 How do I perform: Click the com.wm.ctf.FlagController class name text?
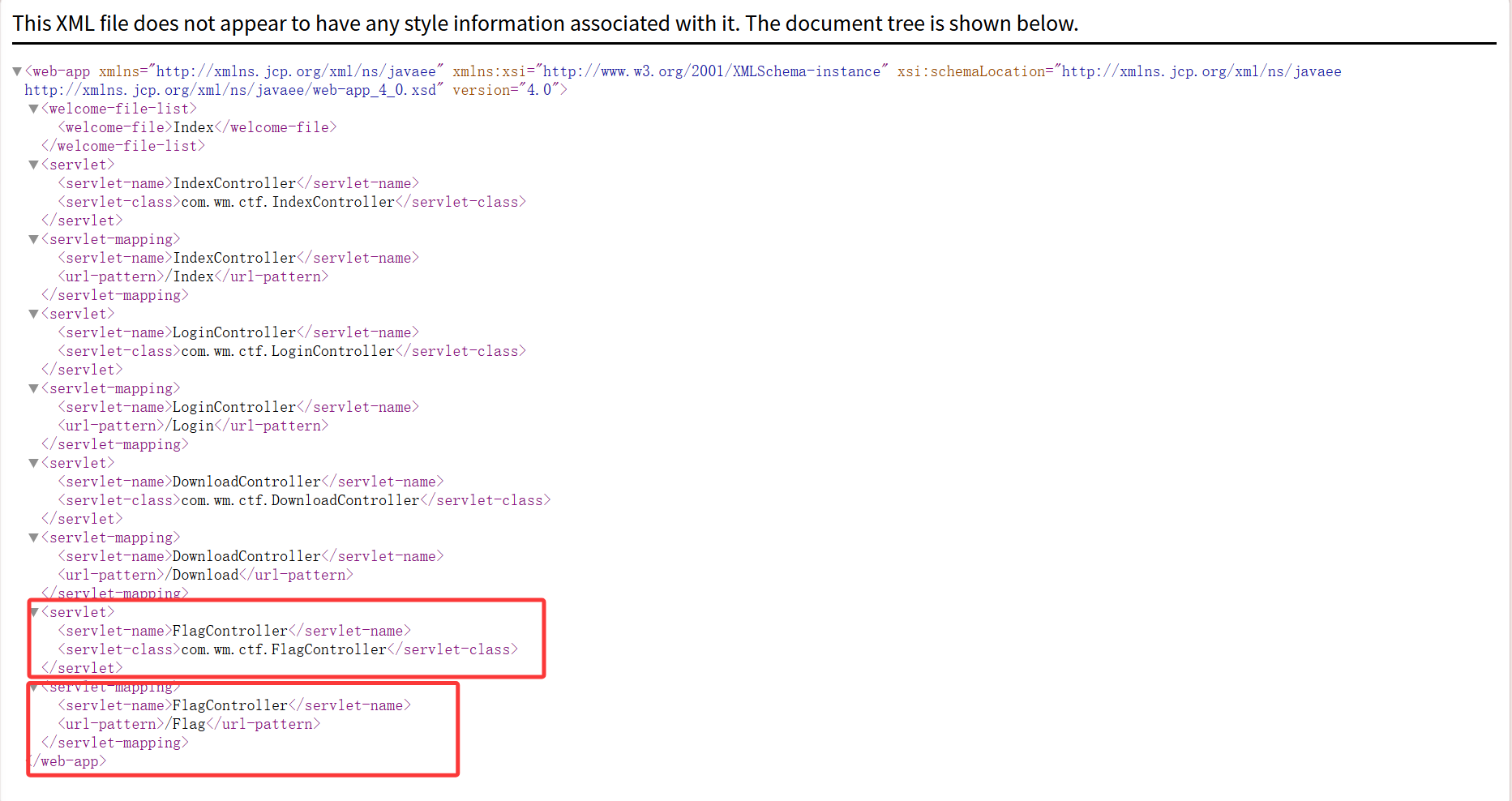tap(284, 649)
